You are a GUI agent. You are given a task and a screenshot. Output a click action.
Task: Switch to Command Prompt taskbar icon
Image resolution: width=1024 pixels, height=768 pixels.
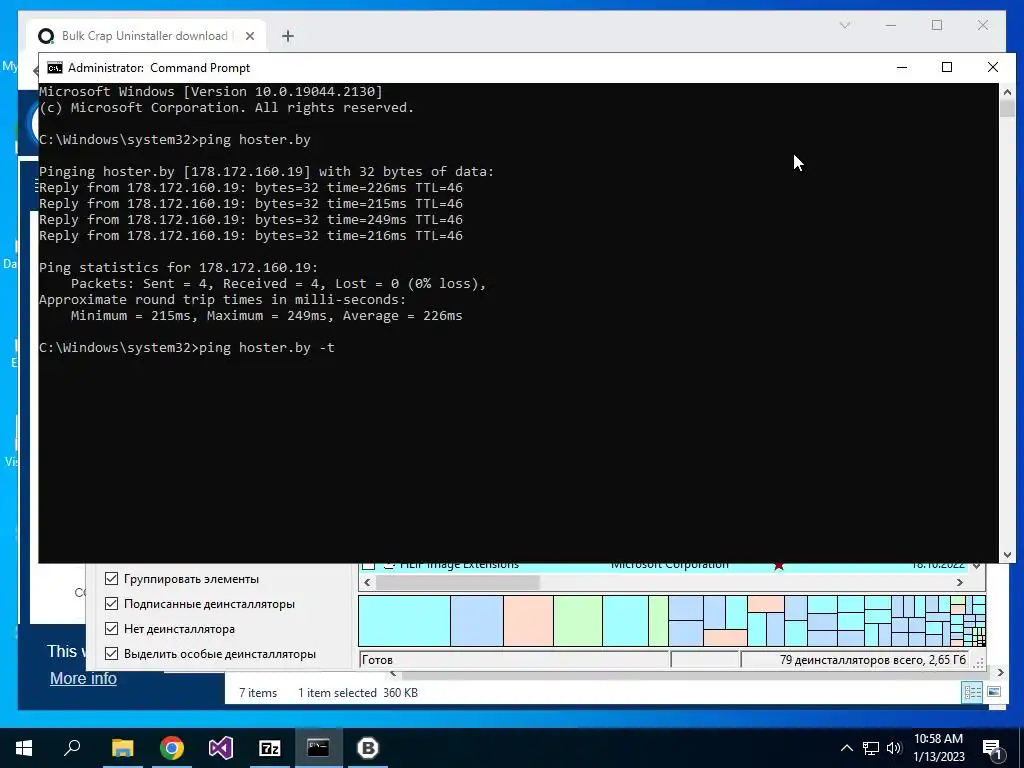click(319, 748)
